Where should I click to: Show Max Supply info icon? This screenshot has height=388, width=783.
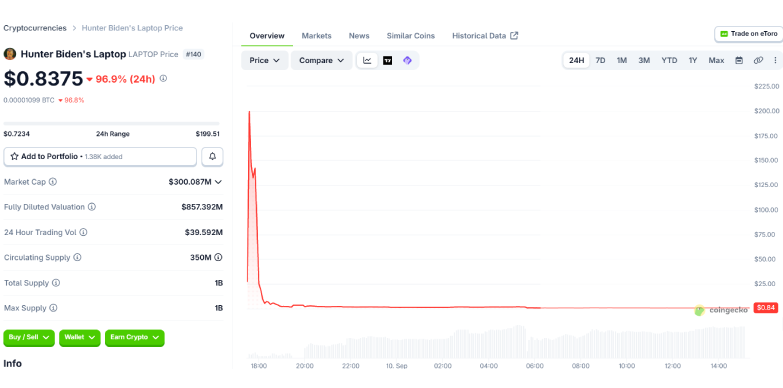53,308
